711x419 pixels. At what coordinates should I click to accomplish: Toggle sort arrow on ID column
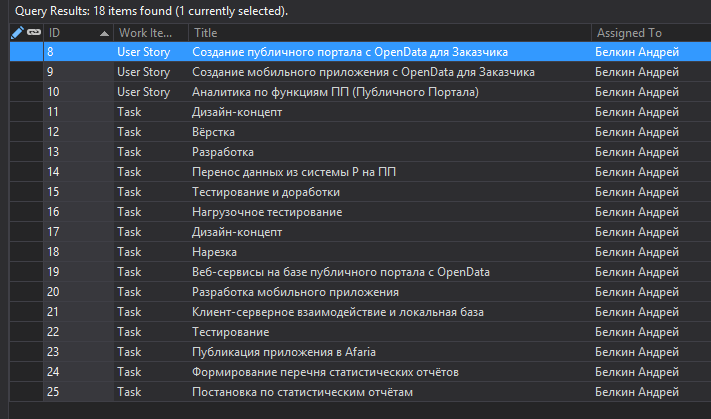click(x=104, y=34)
